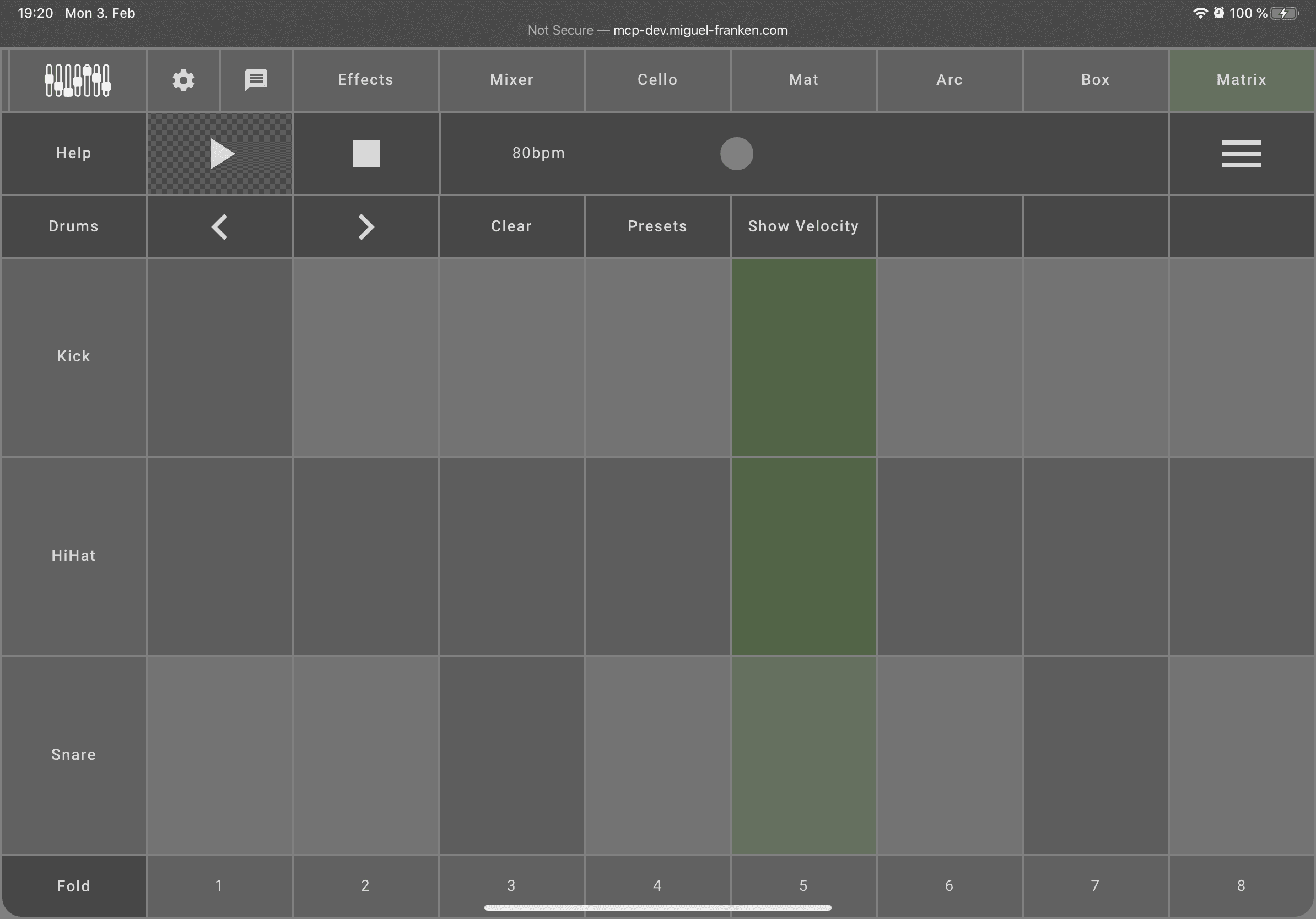Switch to the Matrix tab
The width and height of the screenshot is (1316, 919).
point(1241,79)
